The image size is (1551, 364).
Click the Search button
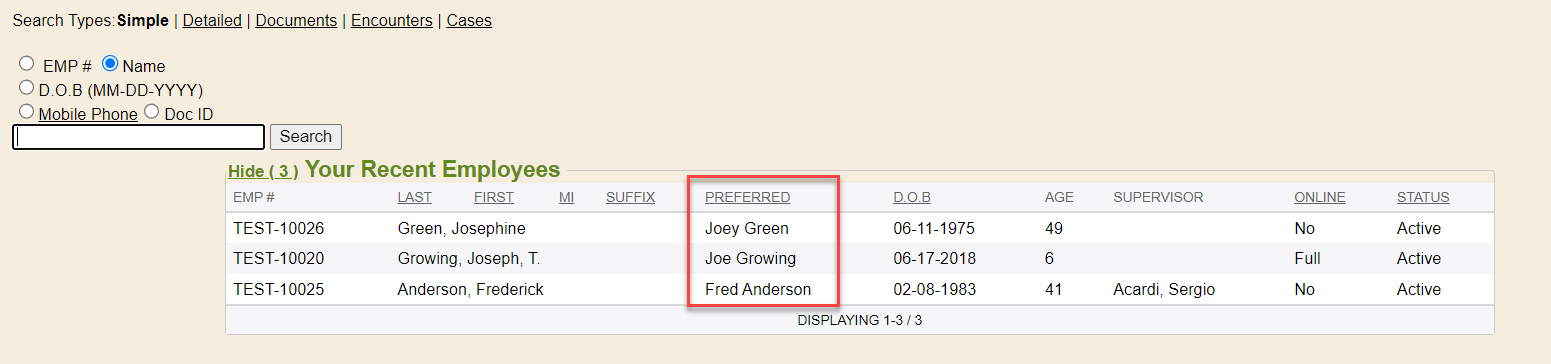coord(306,137)
